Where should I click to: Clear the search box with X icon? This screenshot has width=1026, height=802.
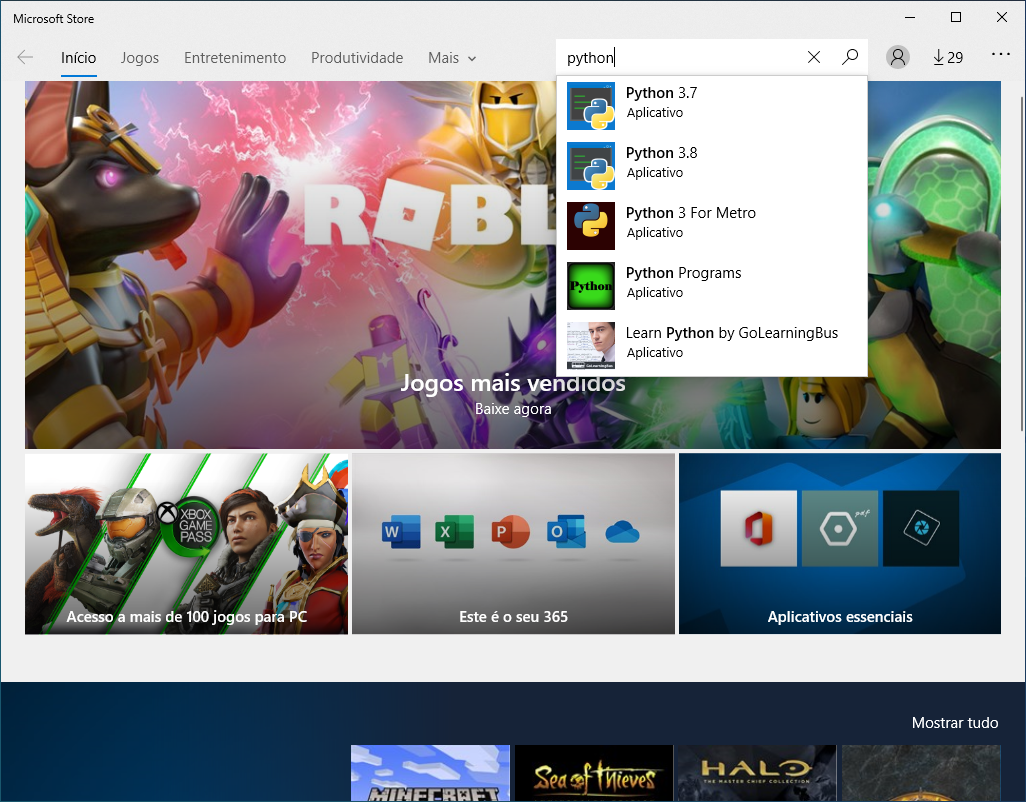[813, 58]
